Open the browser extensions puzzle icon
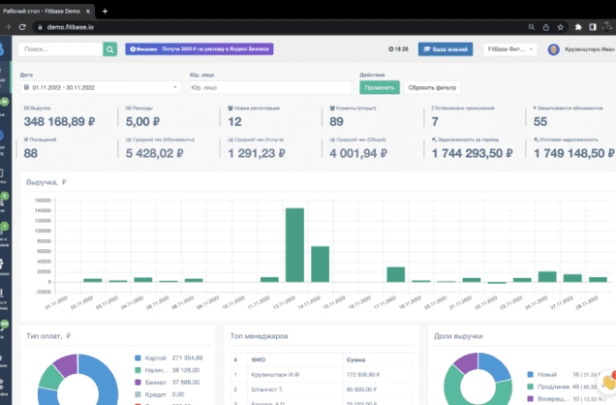Viewport: 616px width, 405px height. [578, 28]
